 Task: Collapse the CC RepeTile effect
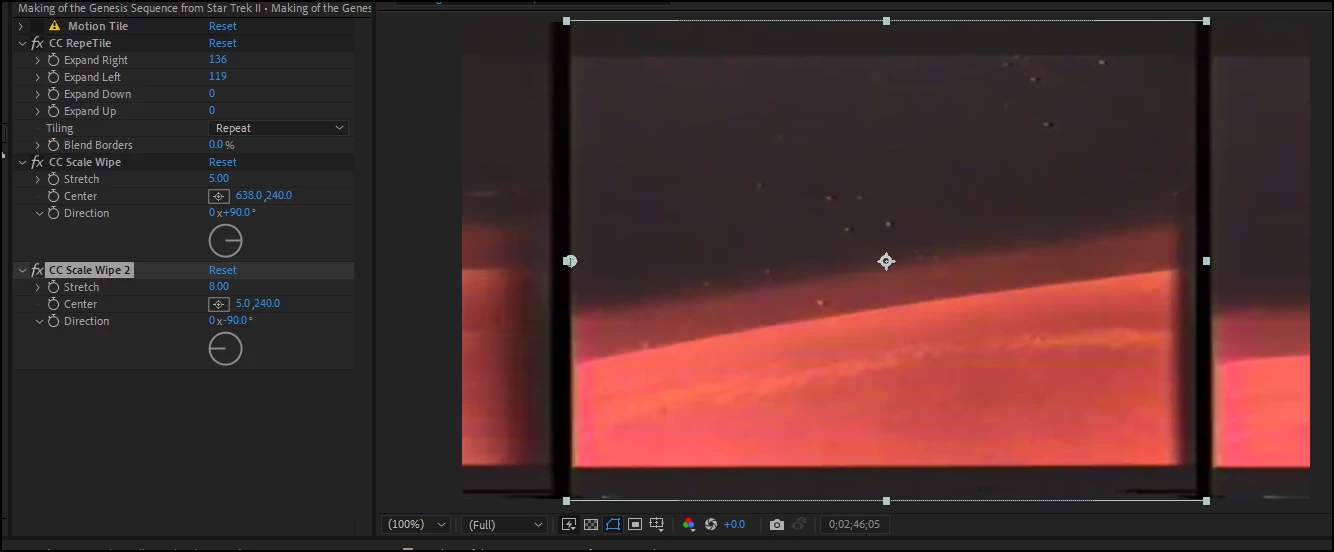(x=22, y=43)
